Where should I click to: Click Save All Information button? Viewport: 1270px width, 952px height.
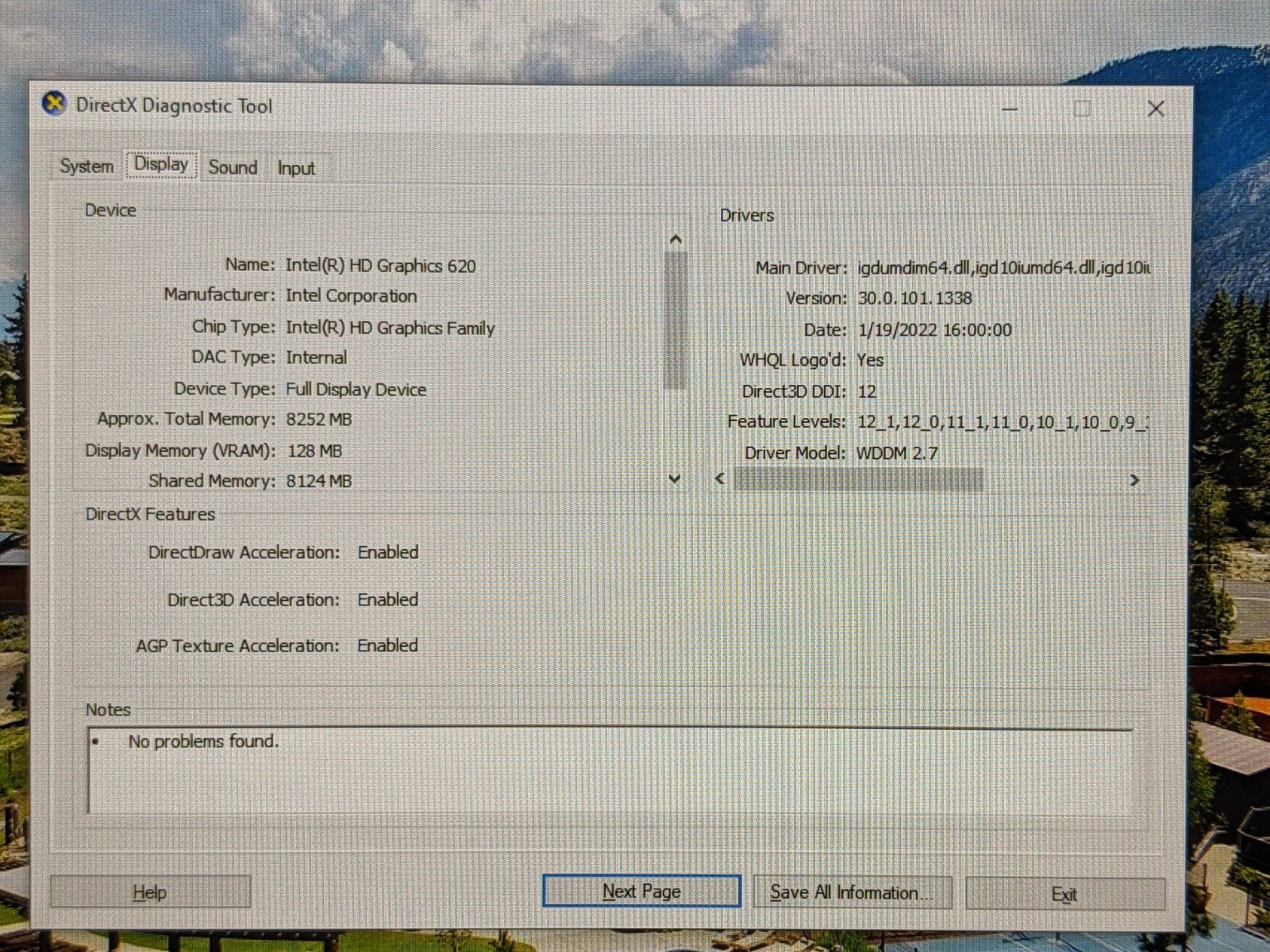[851, 893]
